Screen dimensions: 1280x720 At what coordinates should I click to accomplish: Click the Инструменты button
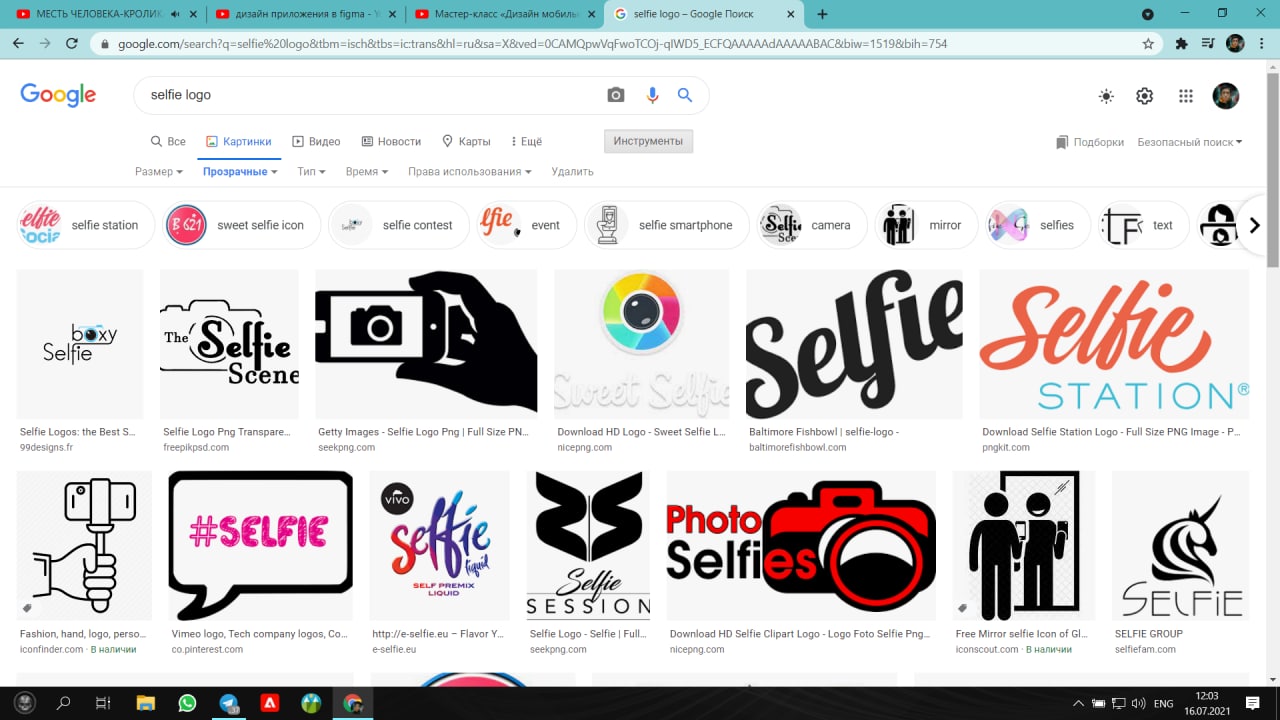[x=648, y=141]
